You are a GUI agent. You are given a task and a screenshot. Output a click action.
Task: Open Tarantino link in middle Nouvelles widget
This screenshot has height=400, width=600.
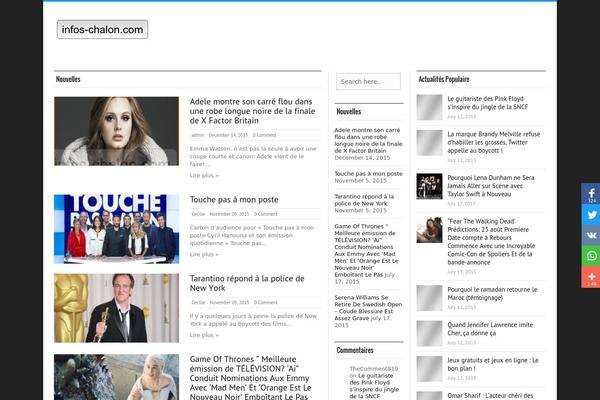pyautogui.click(x=364, y=200)
